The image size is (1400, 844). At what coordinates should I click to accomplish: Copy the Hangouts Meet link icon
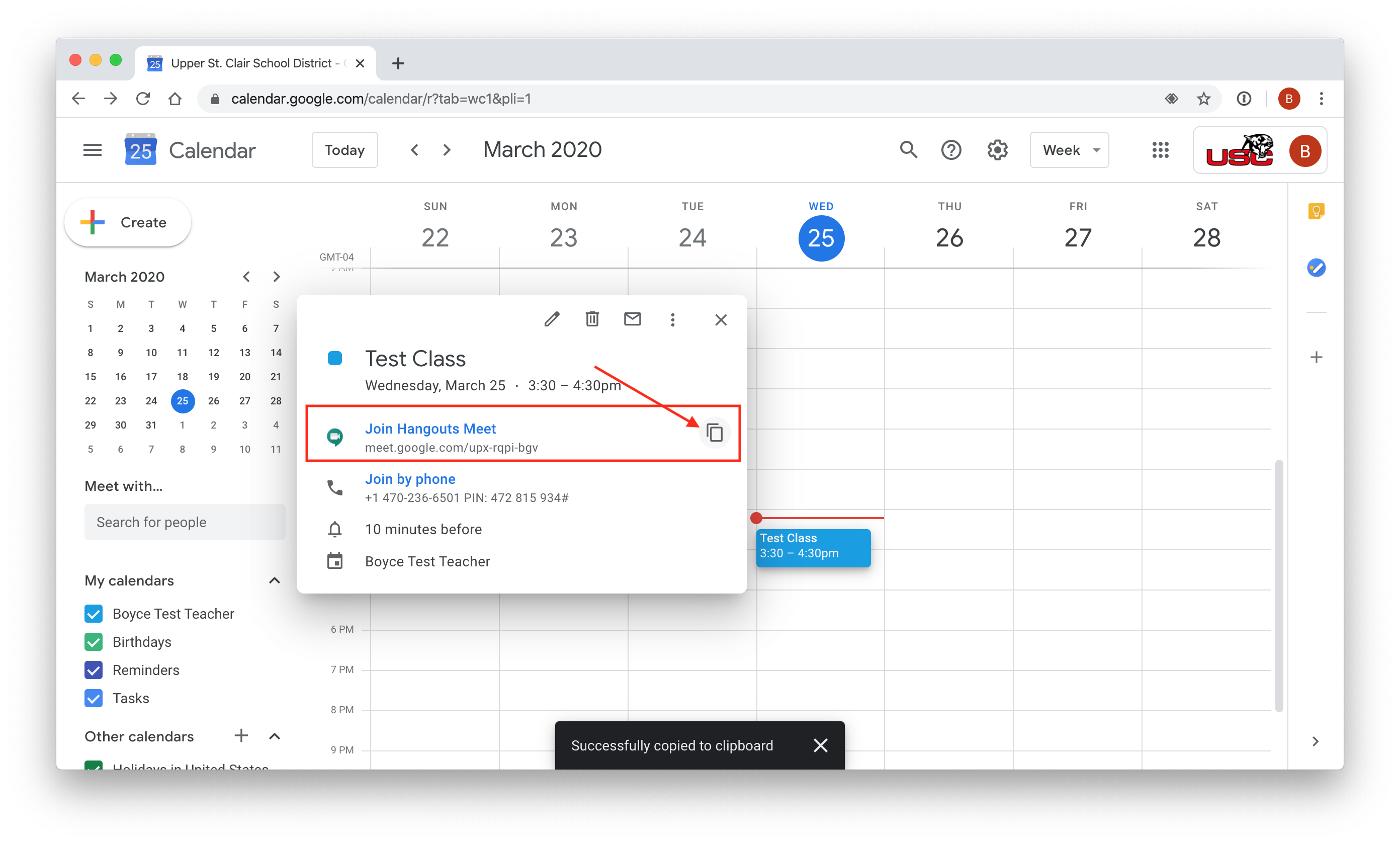point(714,433)
